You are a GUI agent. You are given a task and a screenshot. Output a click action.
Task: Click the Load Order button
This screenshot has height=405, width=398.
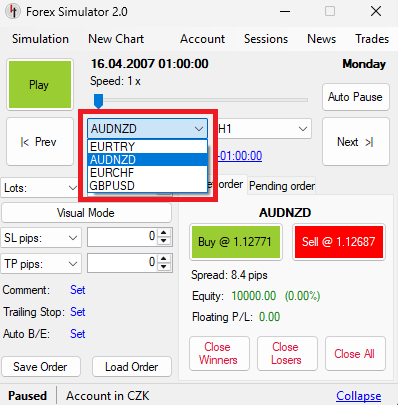[x=132, y=367]
